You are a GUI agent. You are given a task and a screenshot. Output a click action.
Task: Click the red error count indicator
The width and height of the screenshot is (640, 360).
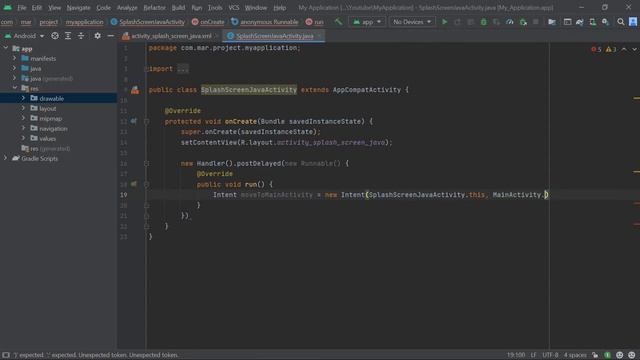[x=596, y=49]
